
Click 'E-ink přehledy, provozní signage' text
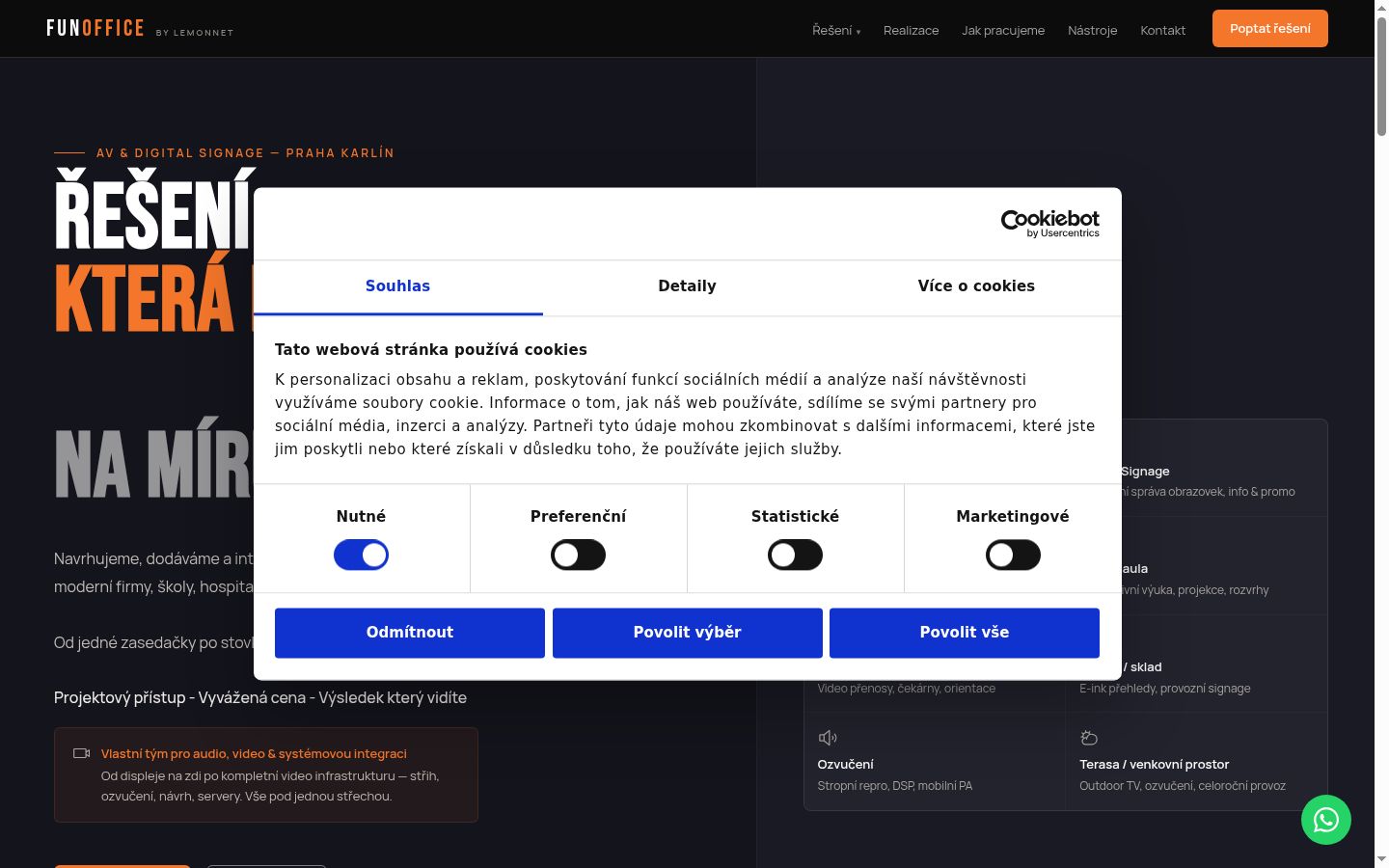pyautogui.click(x=1165, y=689)
